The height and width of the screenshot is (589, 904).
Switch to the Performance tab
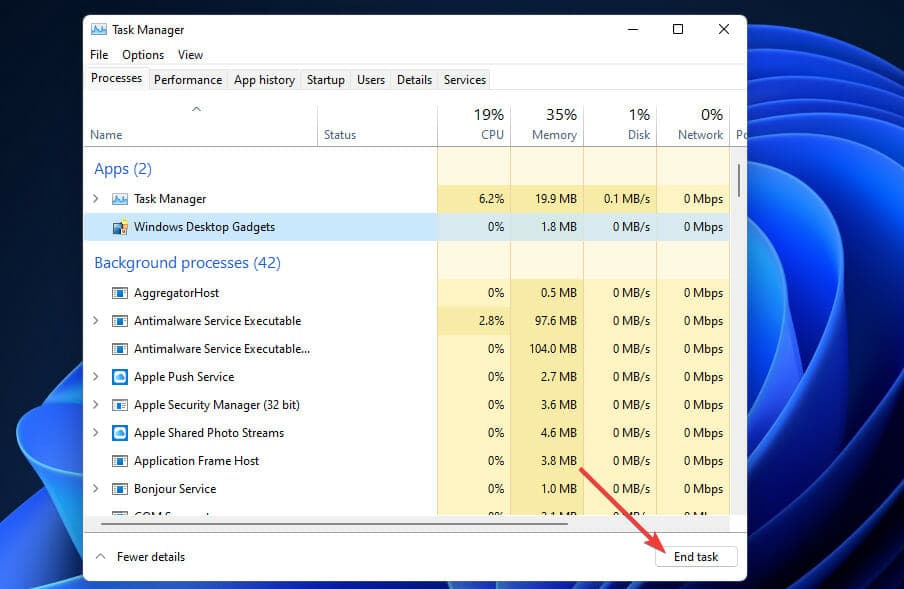(x=188, y=80)
